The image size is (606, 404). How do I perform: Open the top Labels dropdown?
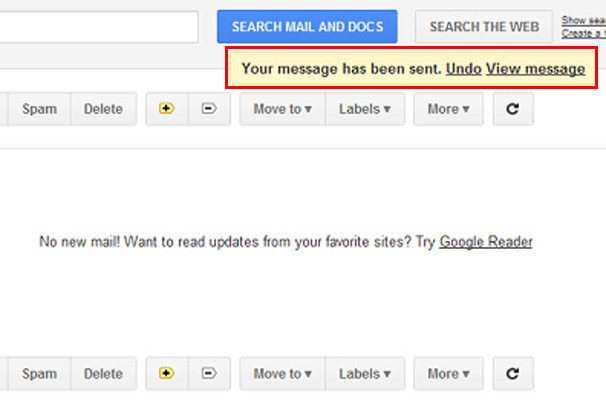pyautogui.click(x=364, y=109)
